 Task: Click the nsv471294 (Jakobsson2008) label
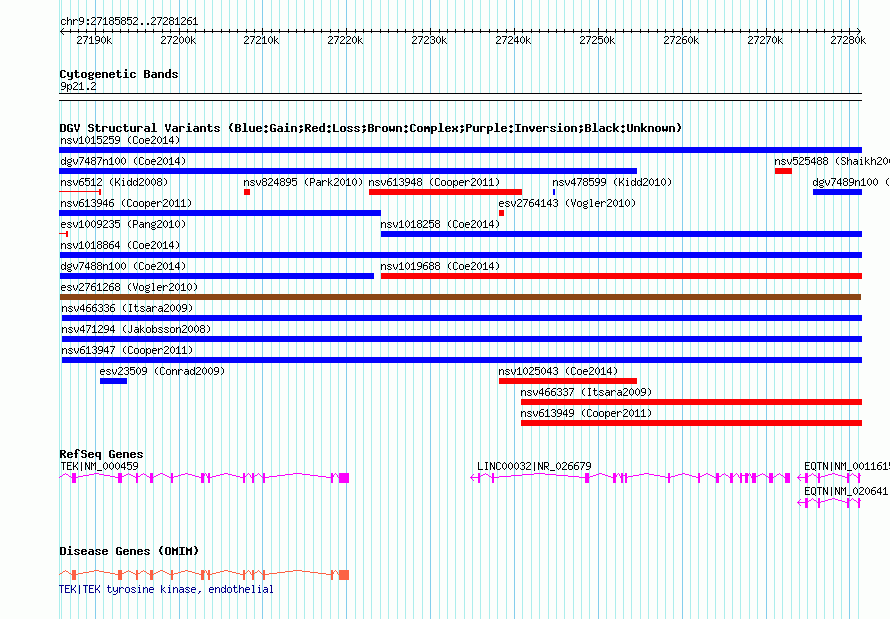[x=136, y=329]
